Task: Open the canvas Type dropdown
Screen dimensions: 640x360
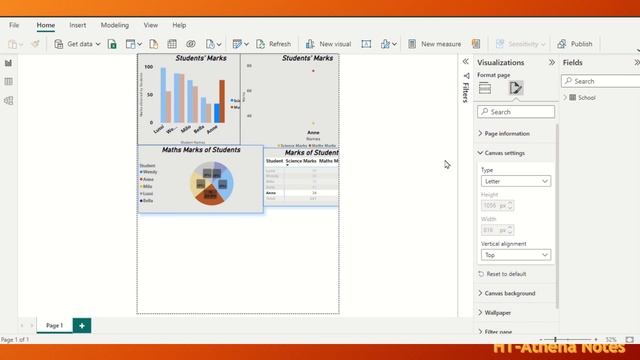Action: pos(516,181)
